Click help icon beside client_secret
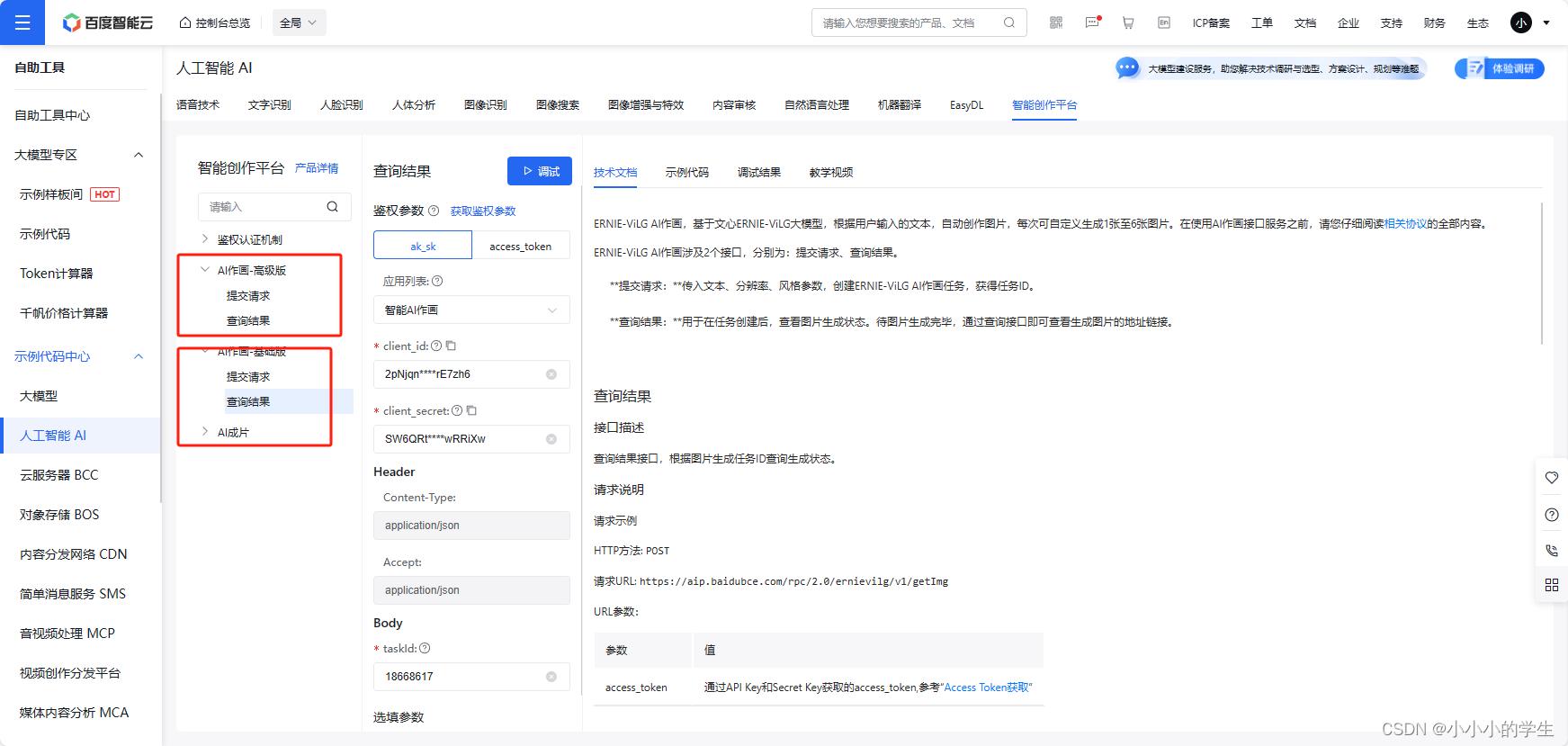This screenshot has width=1568, height=746. click(x=457, y=410)
